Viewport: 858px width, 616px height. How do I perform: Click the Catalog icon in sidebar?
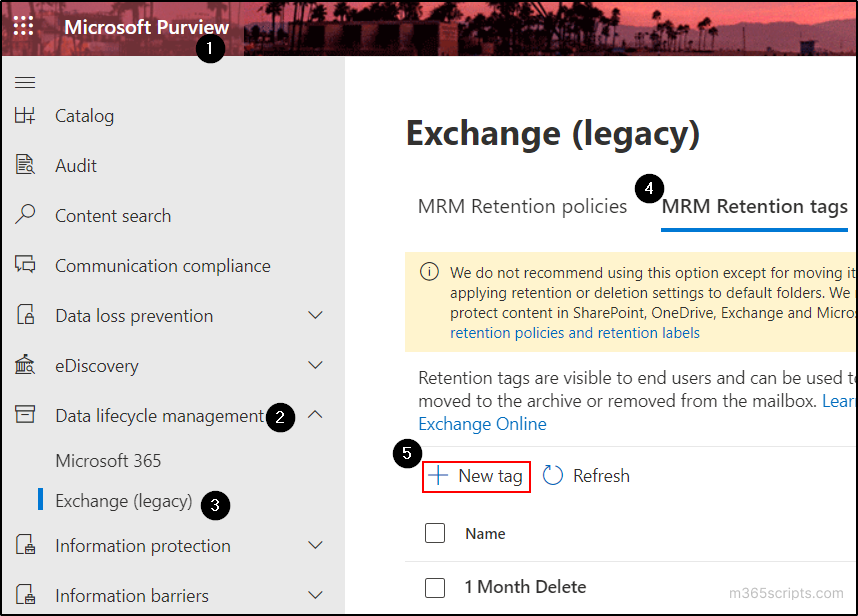(x=25, y=115)
